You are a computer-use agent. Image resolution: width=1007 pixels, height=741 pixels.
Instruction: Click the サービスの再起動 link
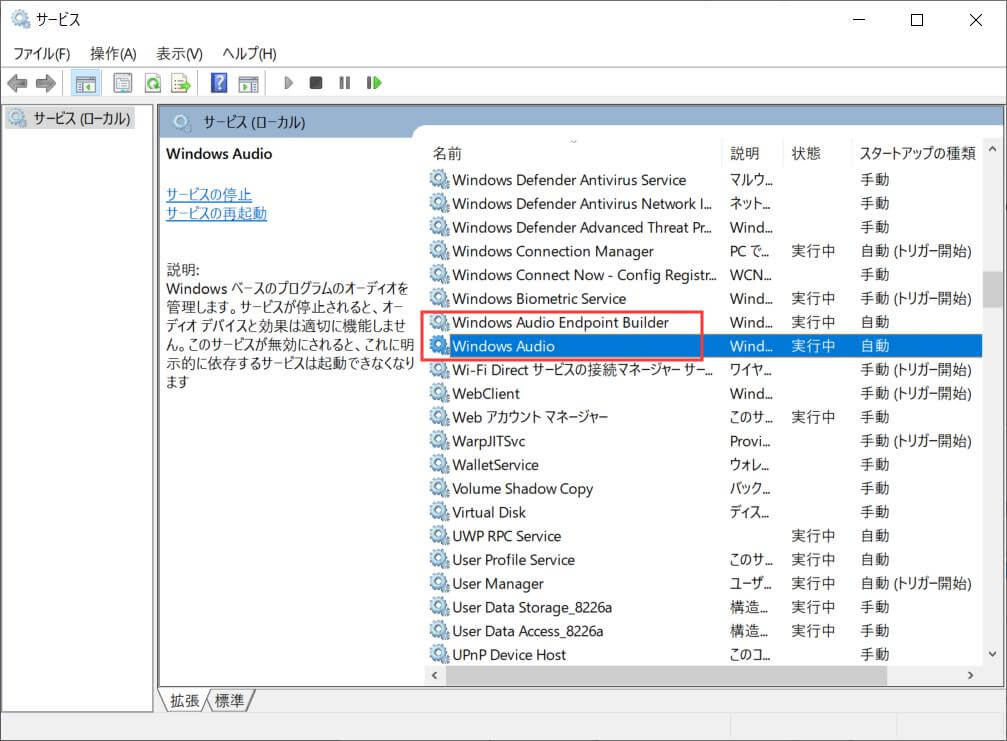[x=216, y=213]
